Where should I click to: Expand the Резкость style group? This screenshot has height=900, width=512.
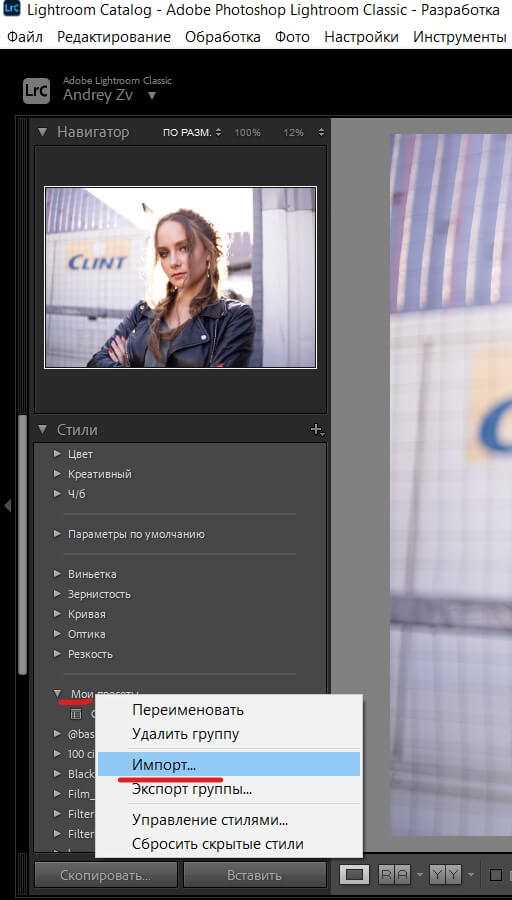[x=57, y=654]
